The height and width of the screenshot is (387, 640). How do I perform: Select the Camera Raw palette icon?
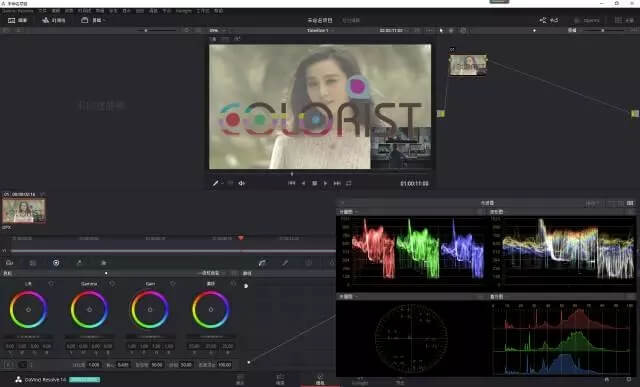point(9,263)
